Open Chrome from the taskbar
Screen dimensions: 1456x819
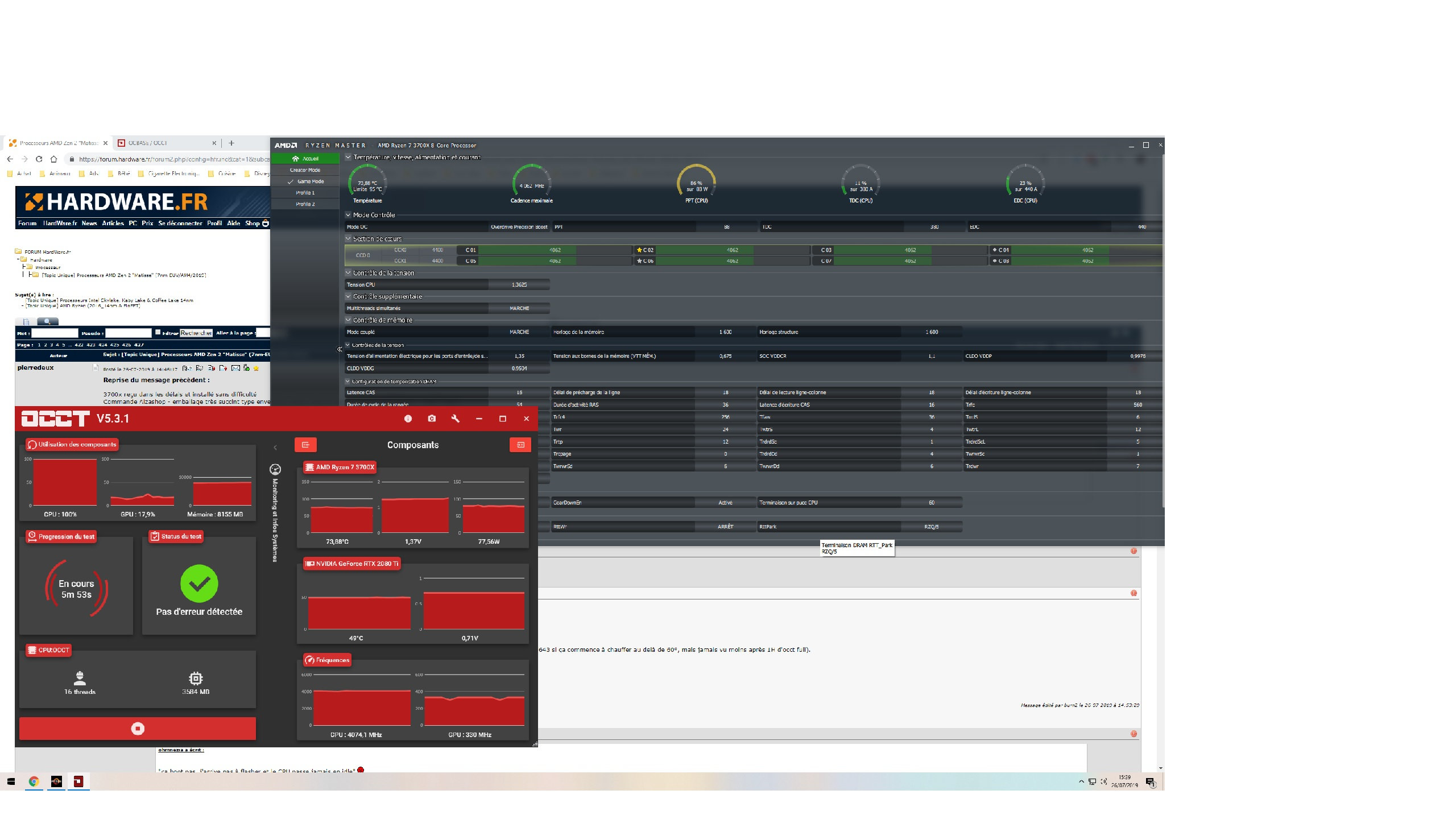coord(34,782)
